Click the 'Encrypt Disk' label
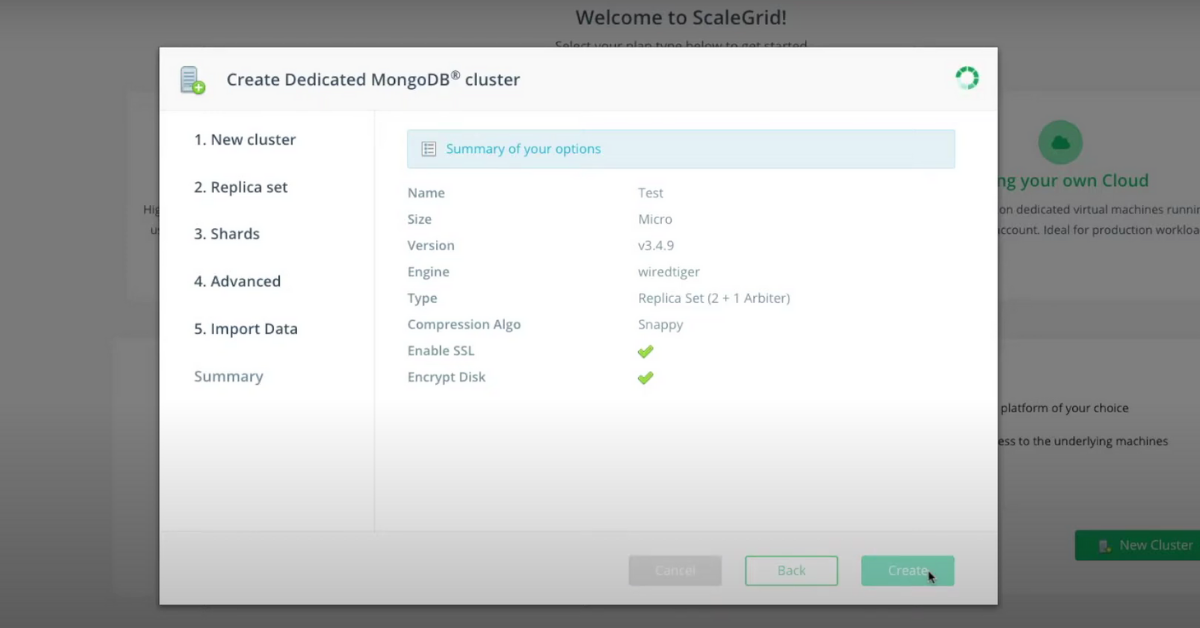This screenshot has width=1200, height=628. (x=446, y=377)
